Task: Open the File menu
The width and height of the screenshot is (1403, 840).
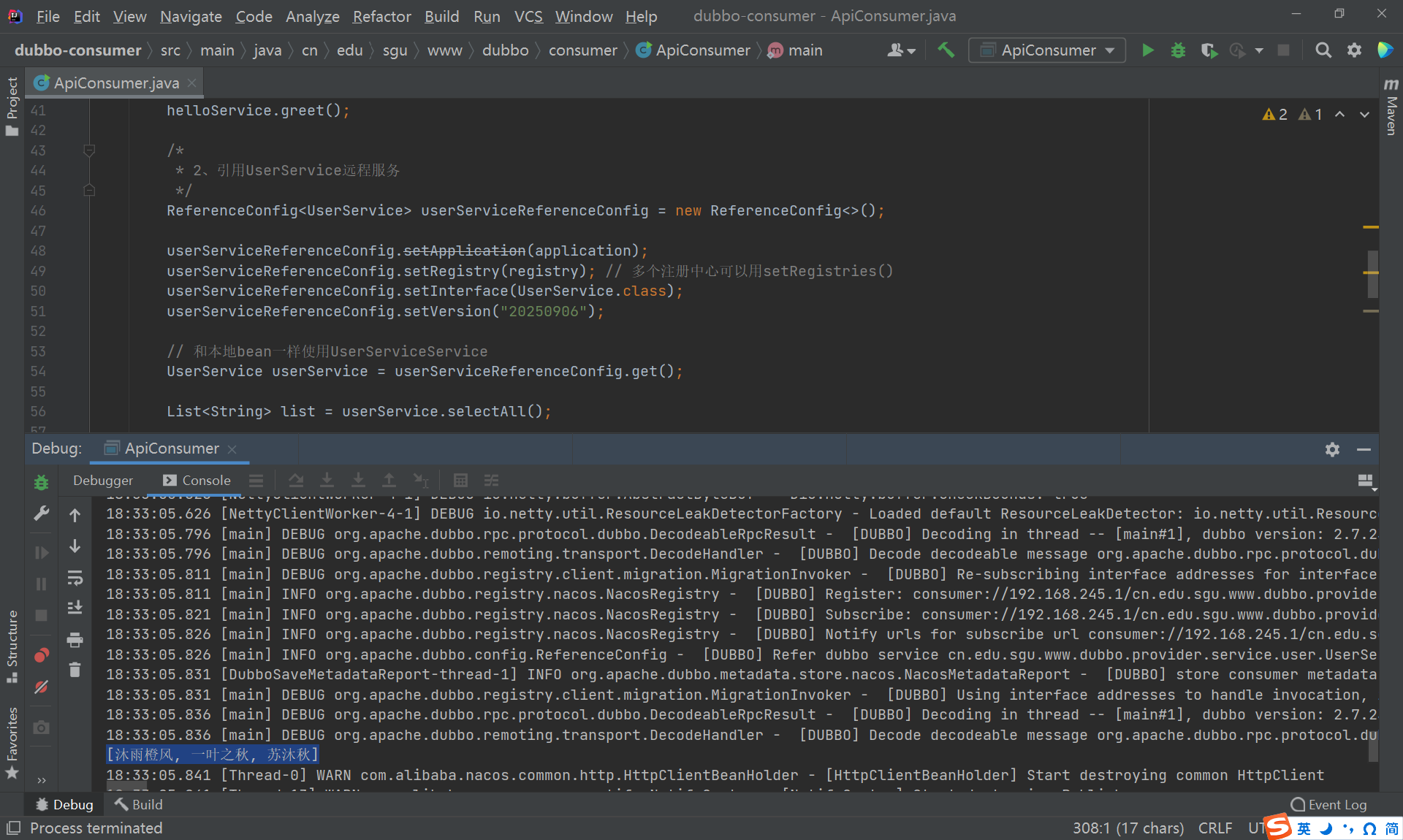Action: [x=47, y=16]
